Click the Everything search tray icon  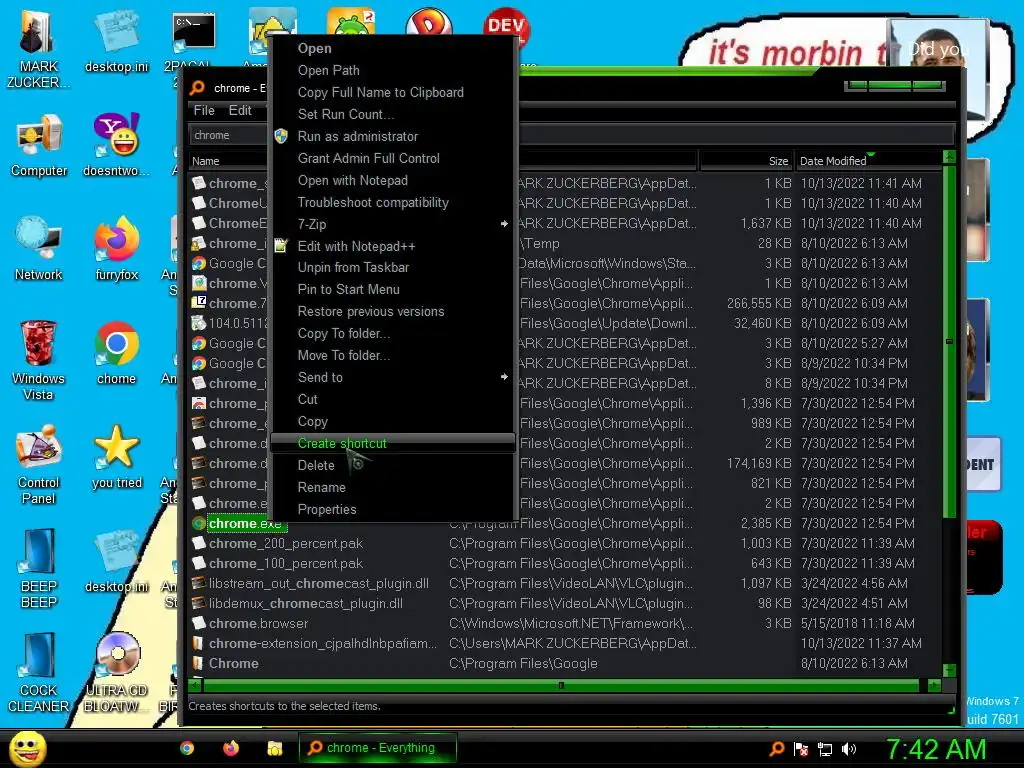click(776, 749)
